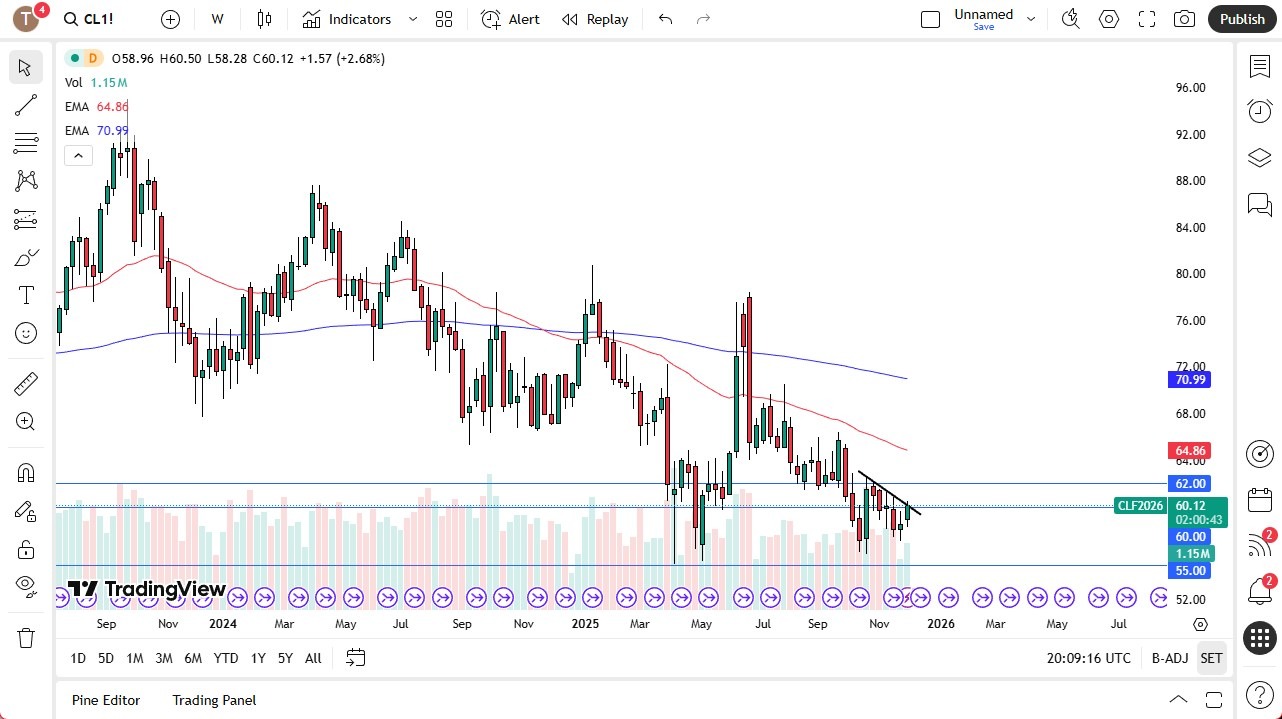Take a chart snapshot with camera icon
The width and height of the screenshot is (1282, 719).
pyautogui.click(x=1184, y=19)
